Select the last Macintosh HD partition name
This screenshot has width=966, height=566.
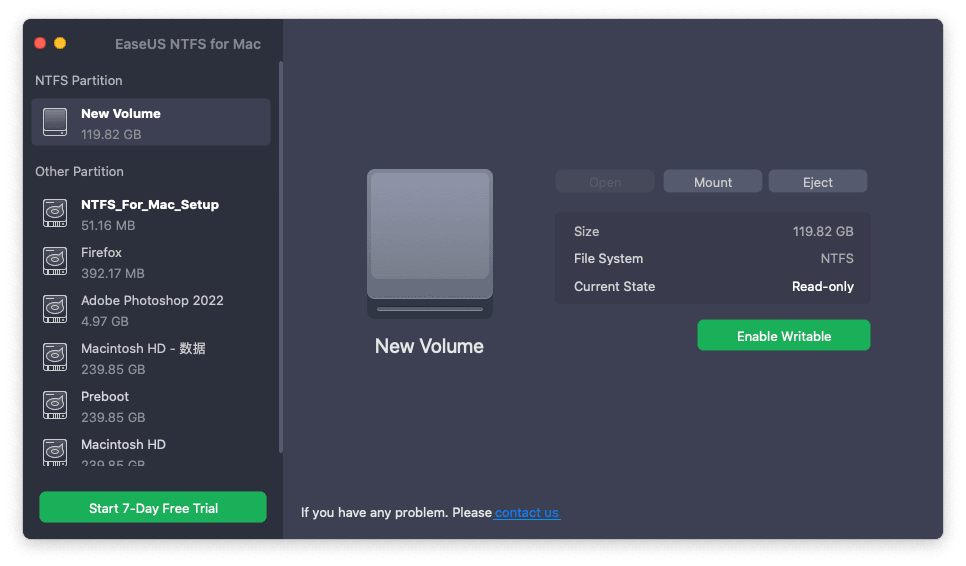click(x=123, y=445)
